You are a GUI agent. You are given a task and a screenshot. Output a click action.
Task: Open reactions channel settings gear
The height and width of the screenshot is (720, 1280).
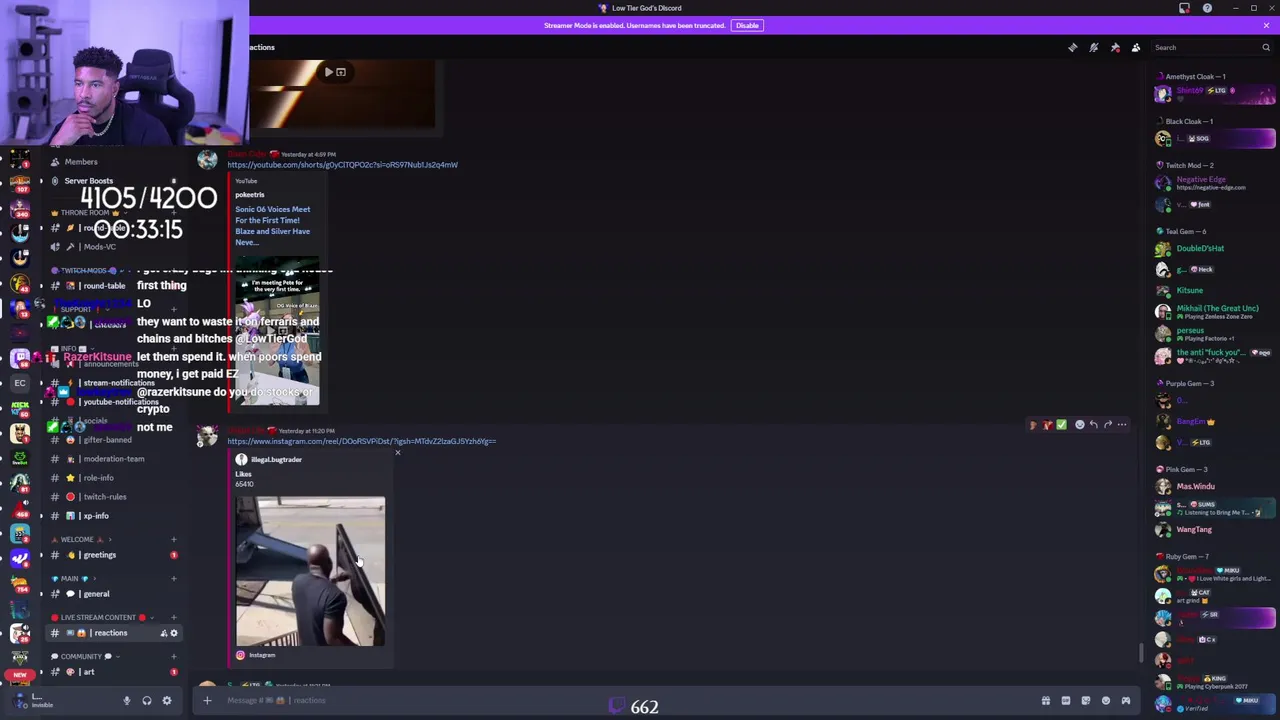(173, 633)
